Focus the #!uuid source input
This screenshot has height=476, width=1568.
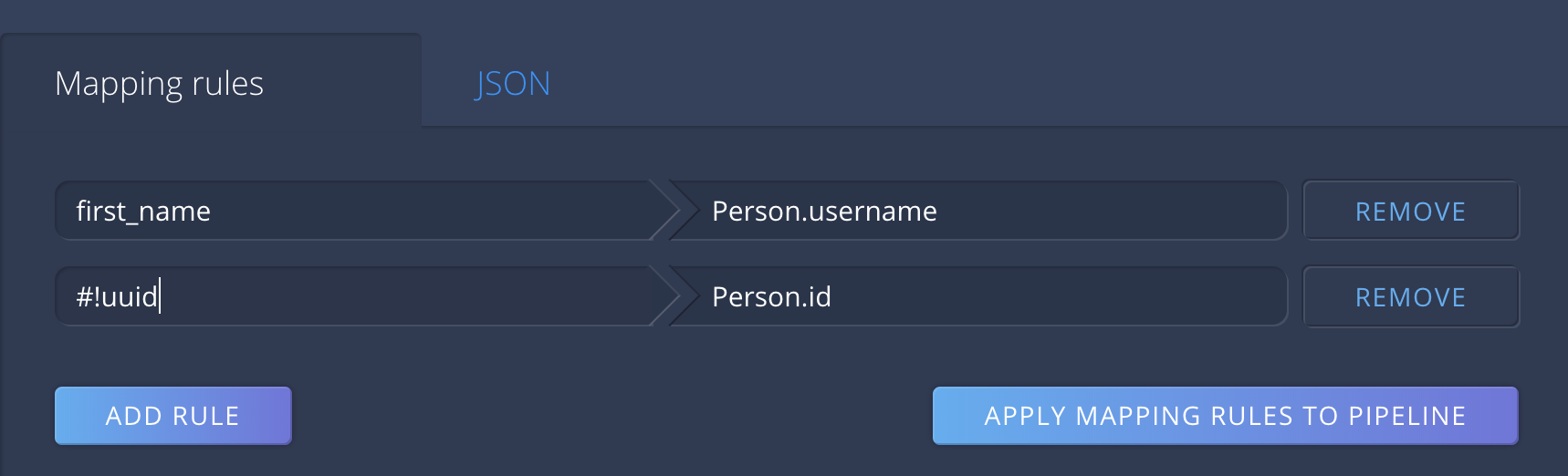(x=356, y=296)
